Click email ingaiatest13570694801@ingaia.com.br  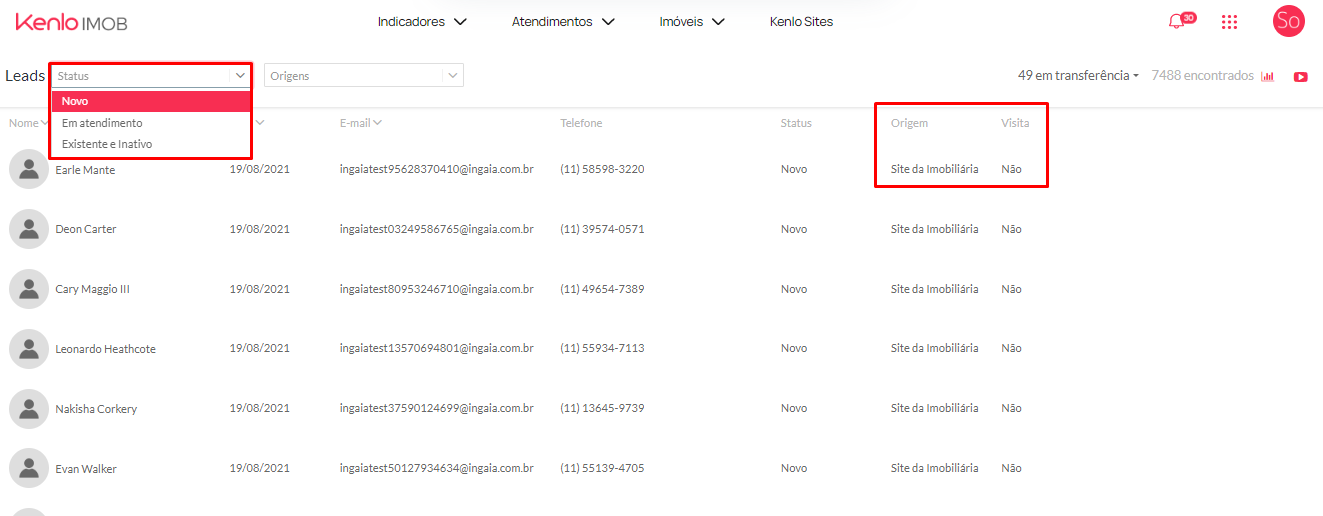pyautogui.click(x=436, y=348)
